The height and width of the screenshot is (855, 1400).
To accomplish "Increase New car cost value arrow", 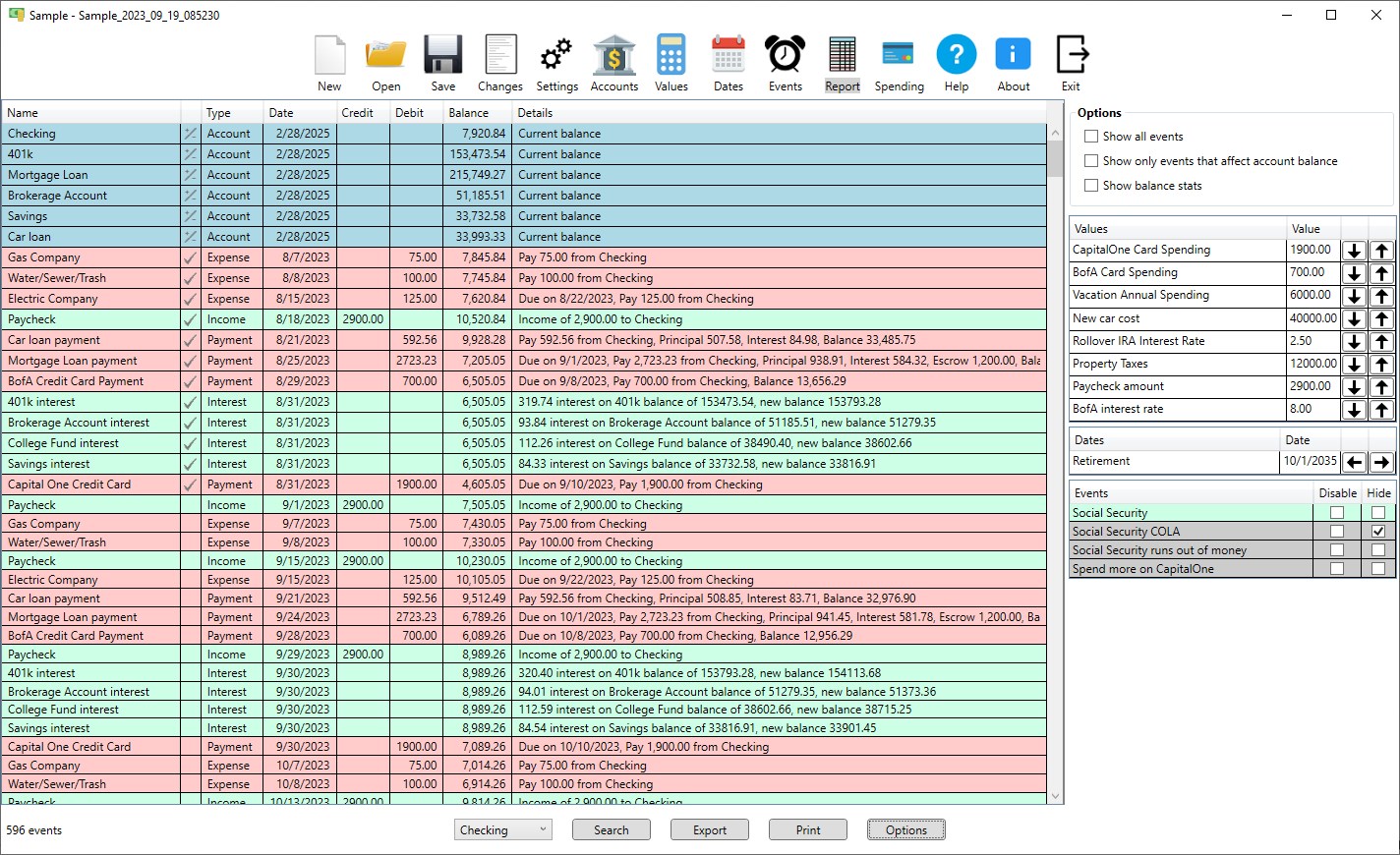I will (x=1381, y=318).
